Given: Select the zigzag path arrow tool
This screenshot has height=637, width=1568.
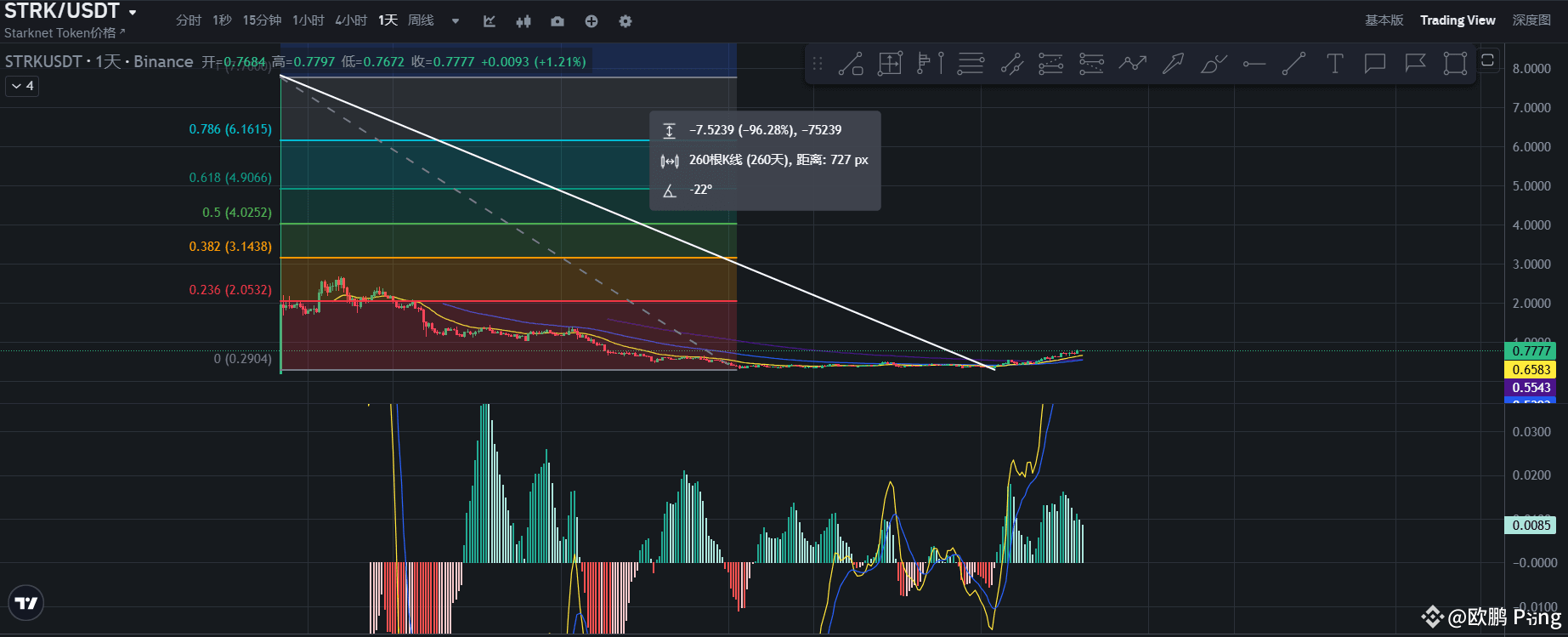Looking at the screenshot, I should (1132, 64).
